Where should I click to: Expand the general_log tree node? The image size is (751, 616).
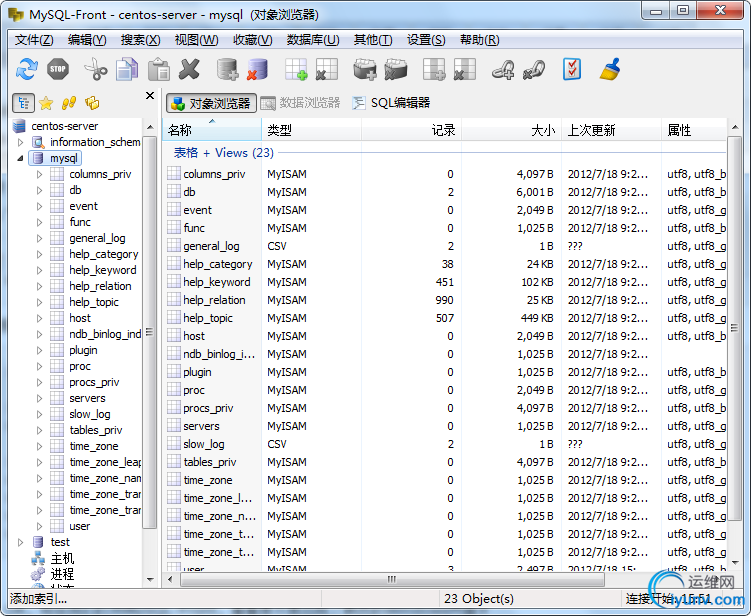pyautogui.click(x=40, y=239)
